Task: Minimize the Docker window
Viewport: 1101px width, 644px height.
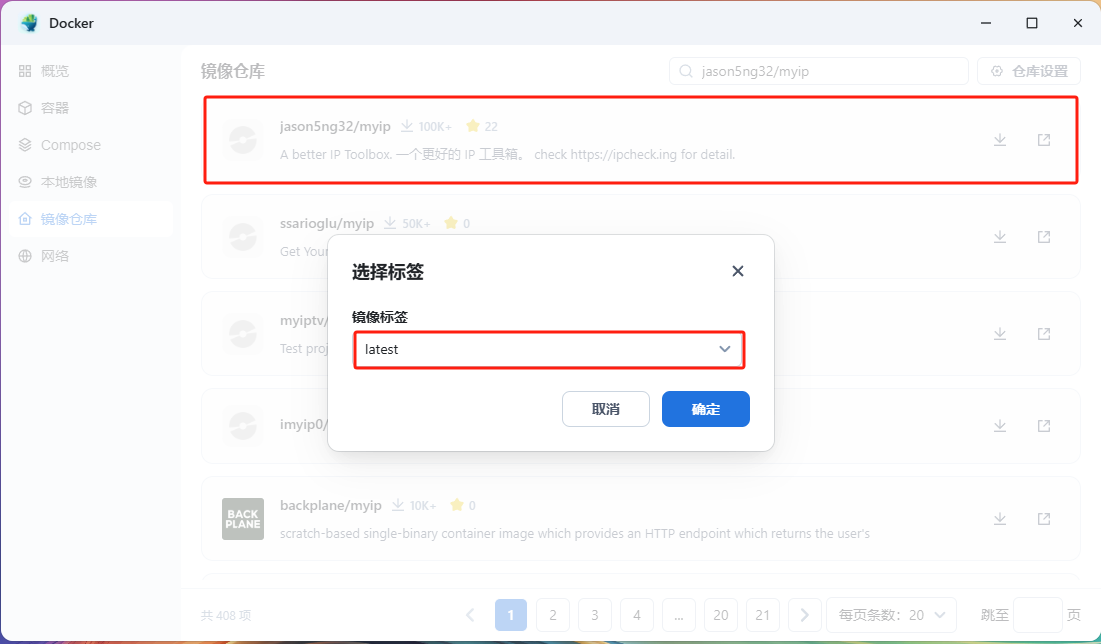Action: [x=986, y=23]
